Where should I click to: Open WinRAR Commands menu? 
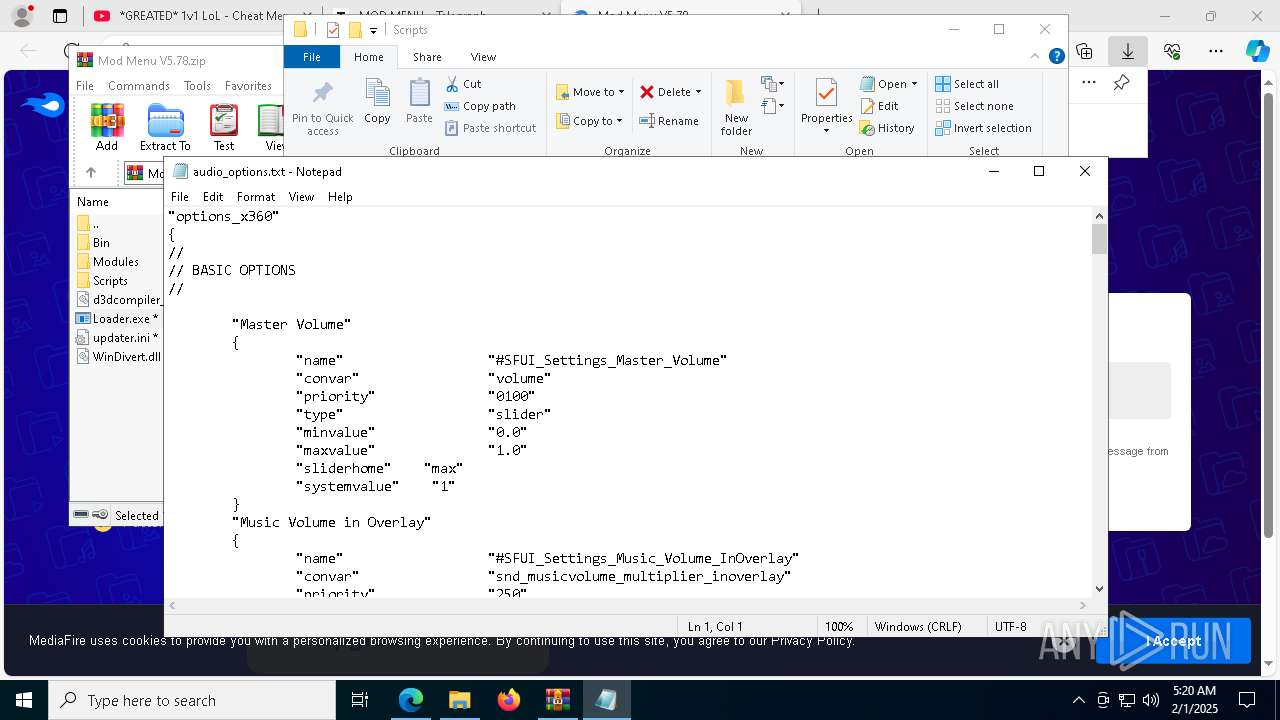(x=139, y=86)
